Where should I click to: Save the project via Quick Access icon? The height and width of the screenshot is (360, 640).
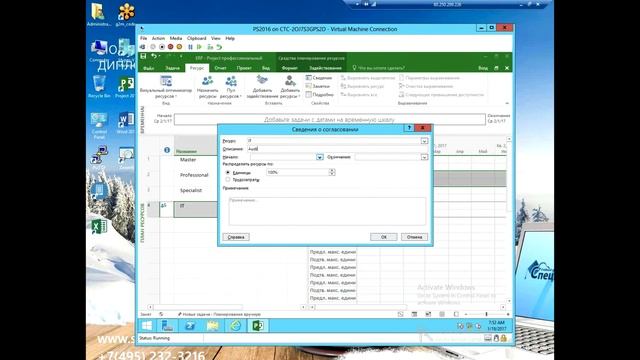pyautogui.click(x=143, y=57)
